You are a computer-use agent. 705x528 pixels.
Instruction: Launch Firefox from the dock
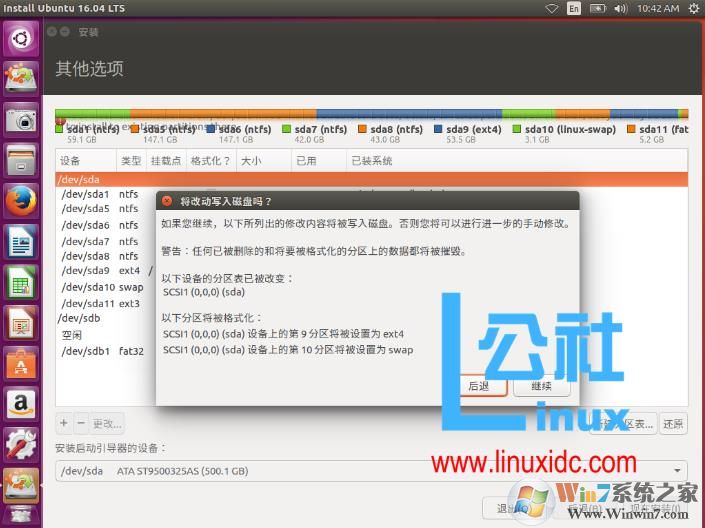click(x=21, y=201)
